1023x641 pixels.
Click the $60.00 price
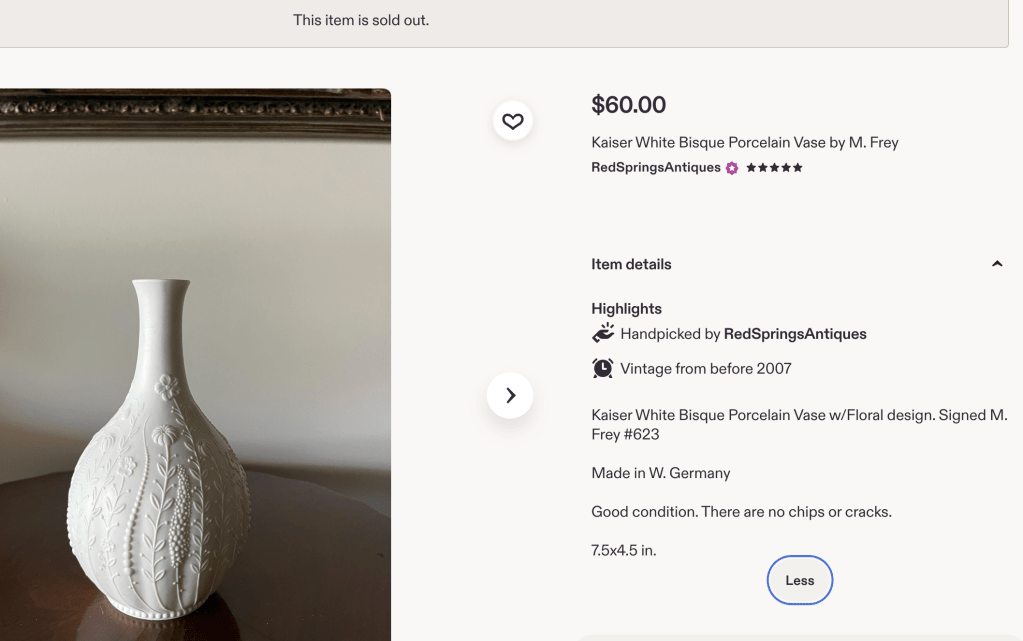(x=628, y=104)
